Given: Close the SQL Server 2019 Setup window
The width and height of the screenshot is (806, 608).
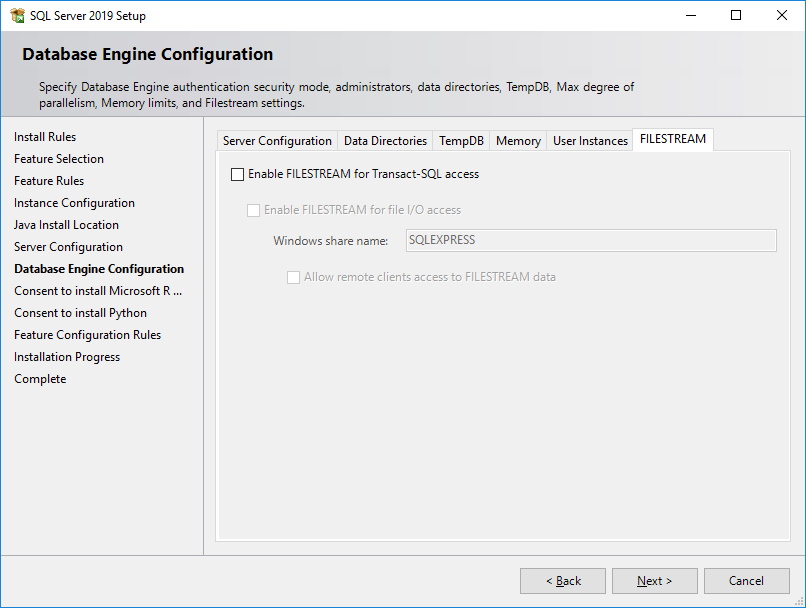Looking at the screenshot, I should pos(782,15).
